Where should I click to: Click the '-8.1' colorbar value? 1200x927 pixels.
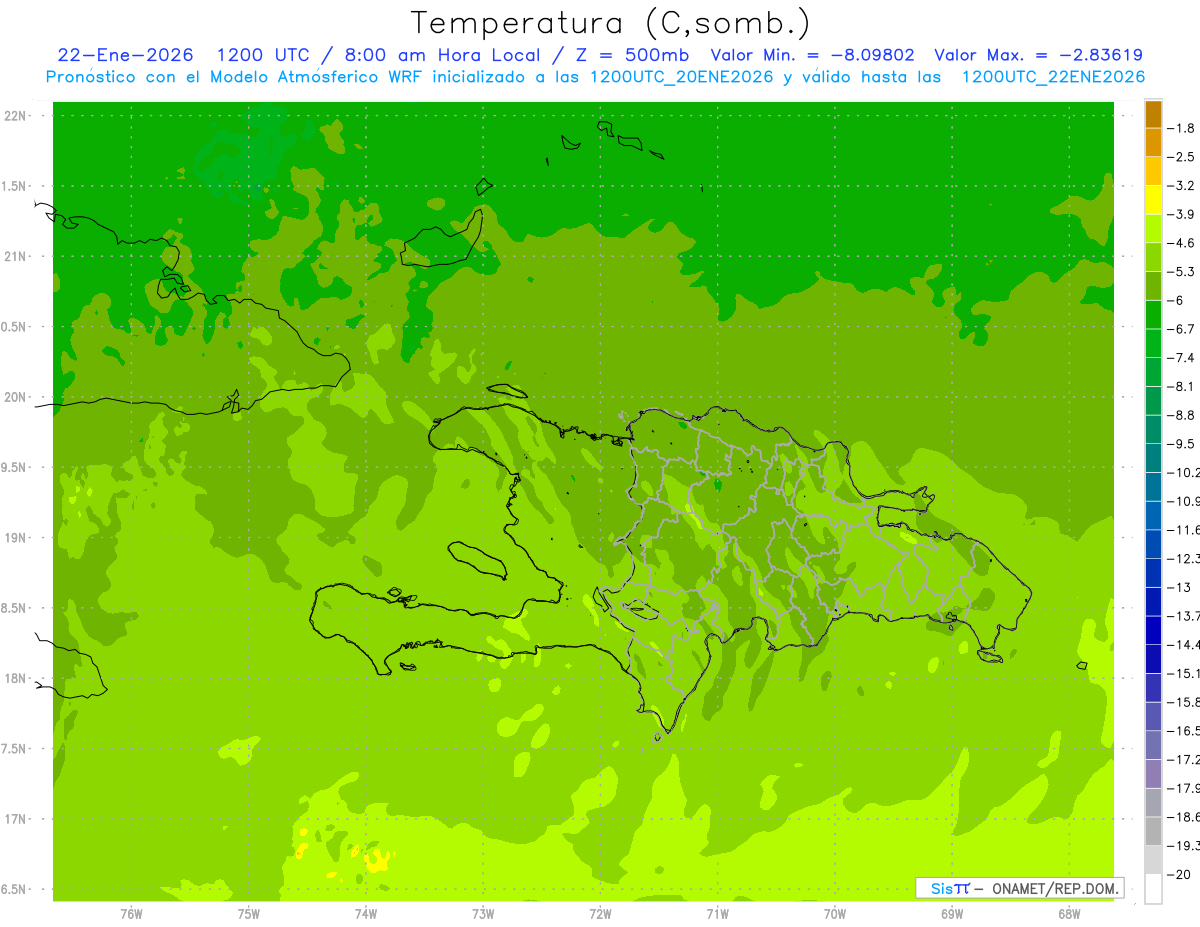click(1180, 386)
